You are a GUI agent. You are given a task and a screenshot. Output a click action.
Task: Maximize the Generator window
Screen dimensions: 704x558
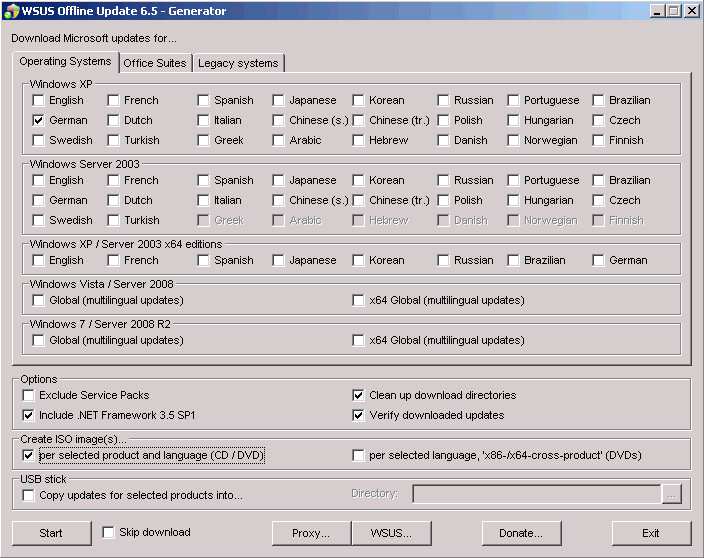pos(673,11)
